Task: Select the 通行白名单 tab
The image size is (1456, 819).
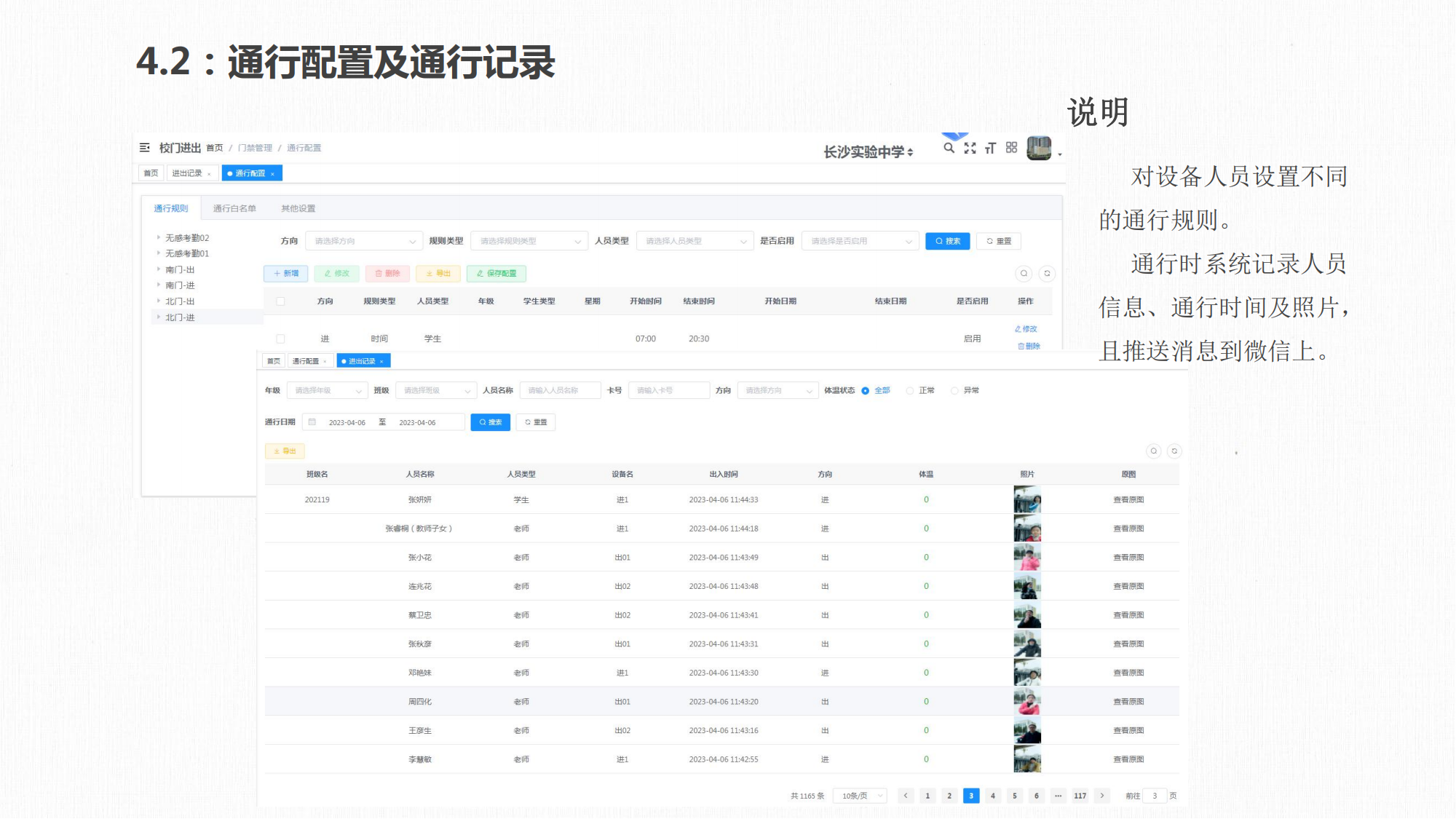Action: pos(234,208)
